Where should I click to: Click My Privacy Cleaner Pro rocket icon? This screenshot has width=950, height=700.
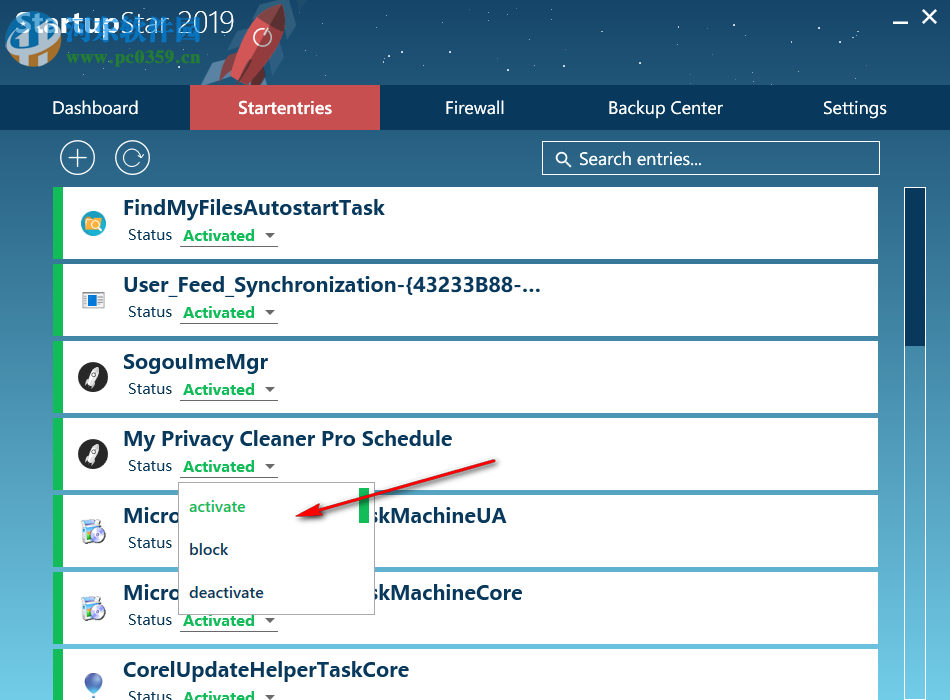(93, 454)
